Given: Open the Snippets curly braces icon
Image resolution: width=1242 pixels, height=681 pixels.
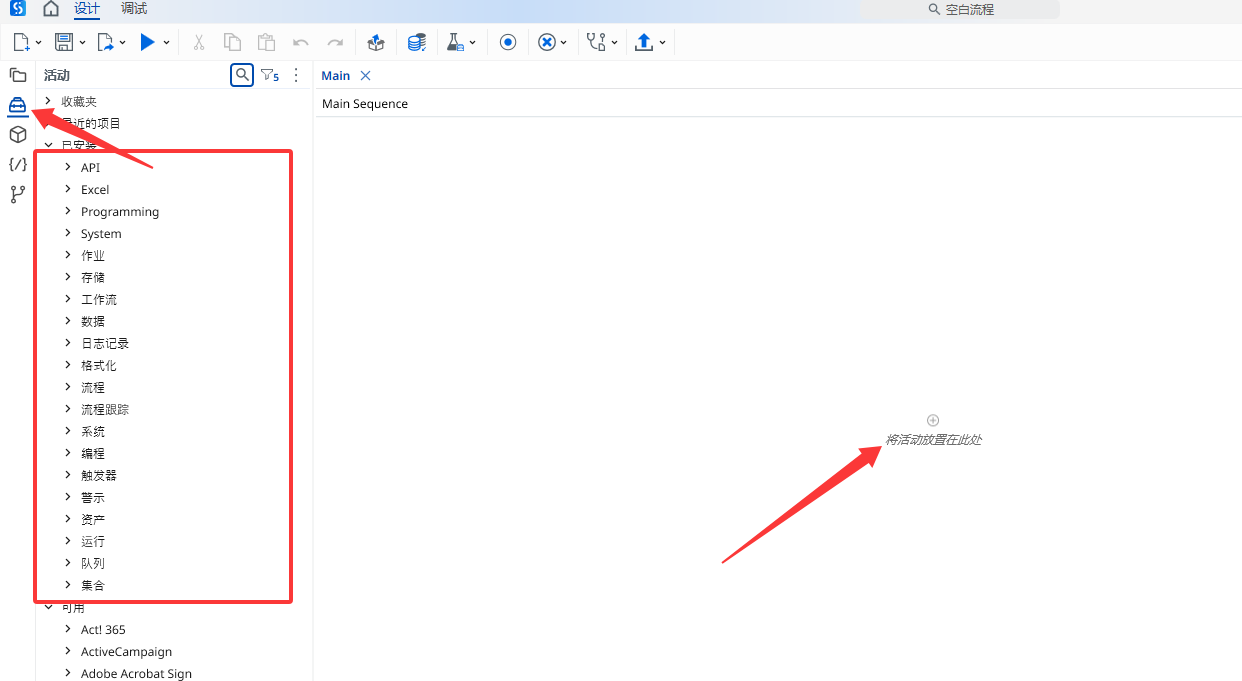Looking at the screenshot, I should pyautogui.click(x=18, y=164).
